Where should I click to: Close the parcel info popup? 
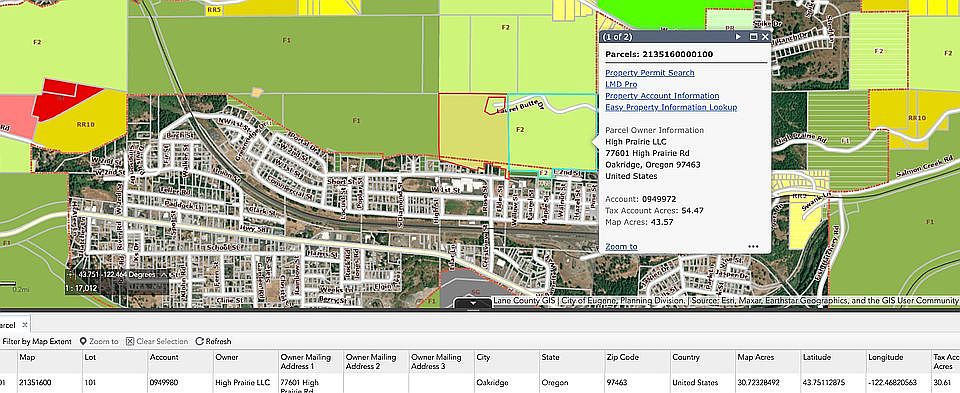(765, 37)
